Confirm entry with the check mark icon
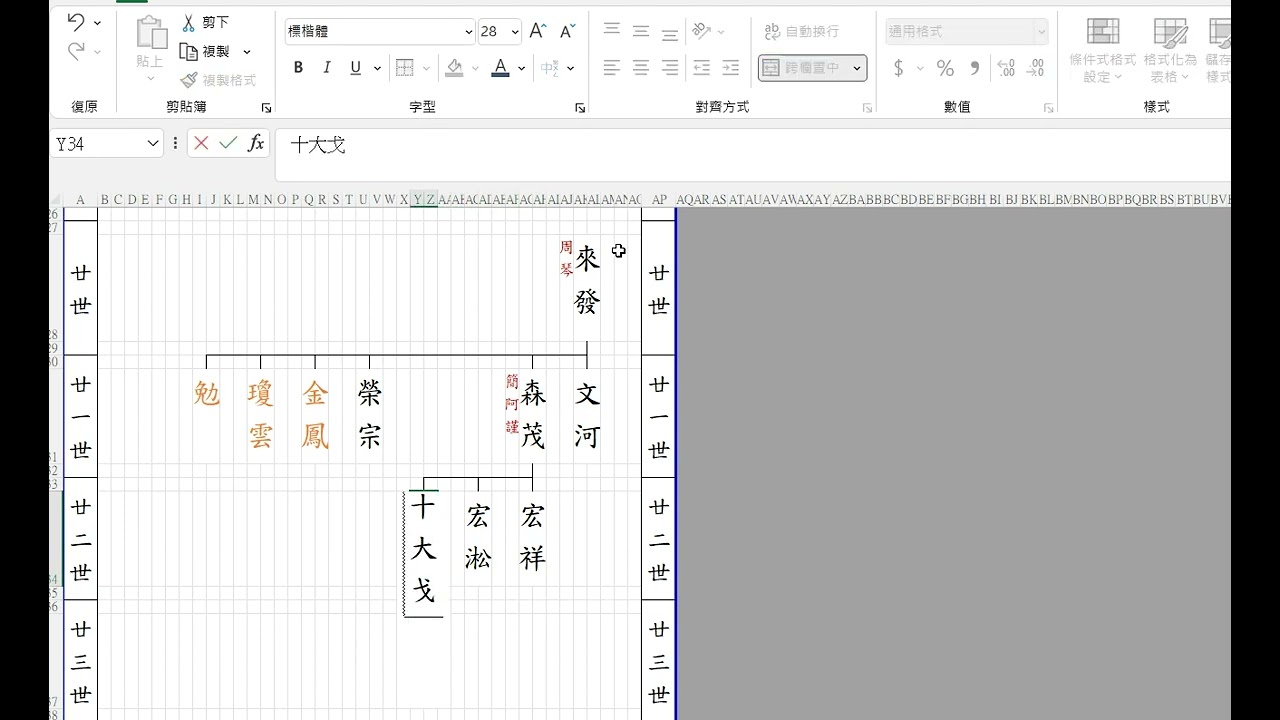 [228, 143]
